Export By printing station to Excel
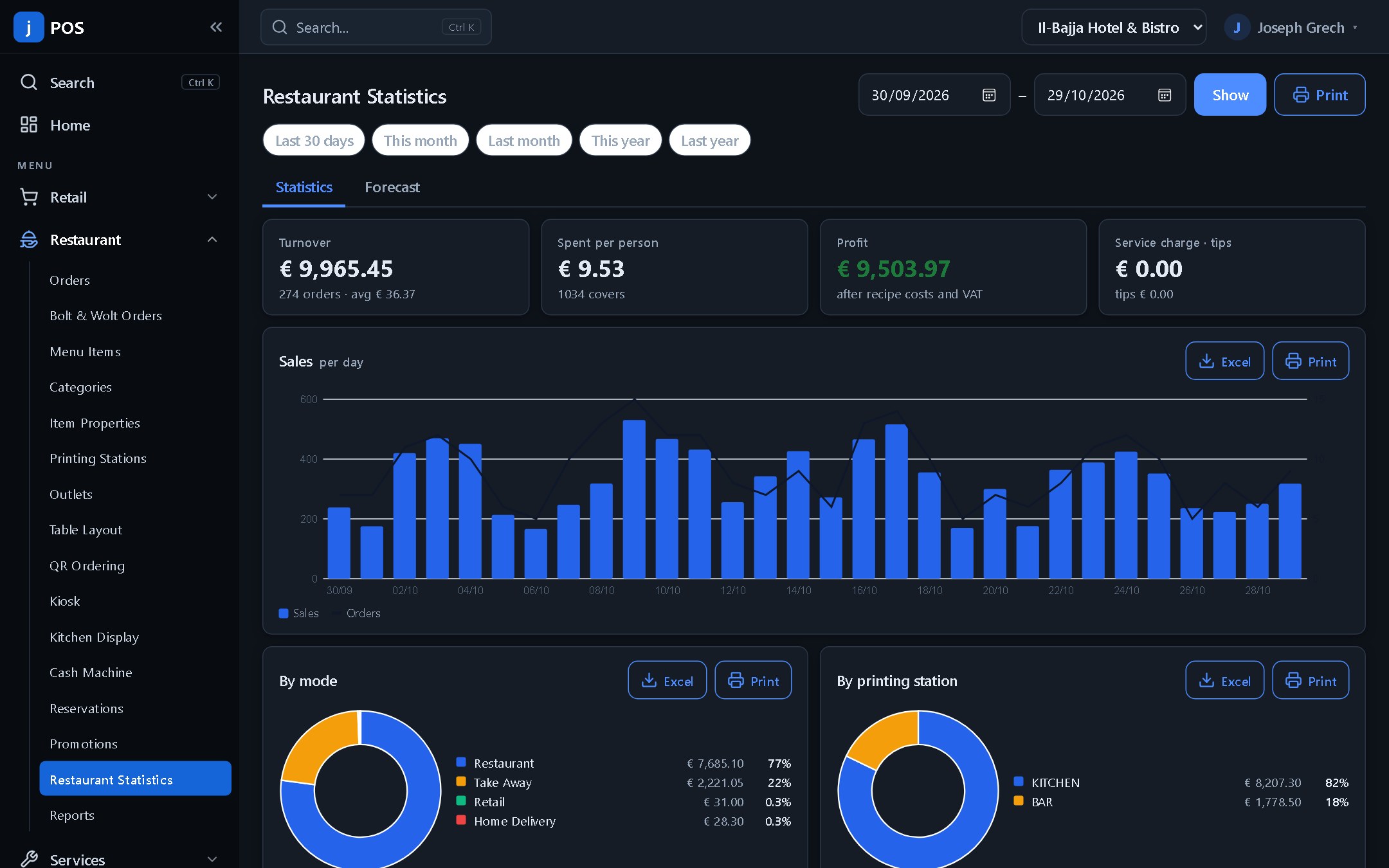Viewport: 1389px width, 868px height. tap(1224, 680)
